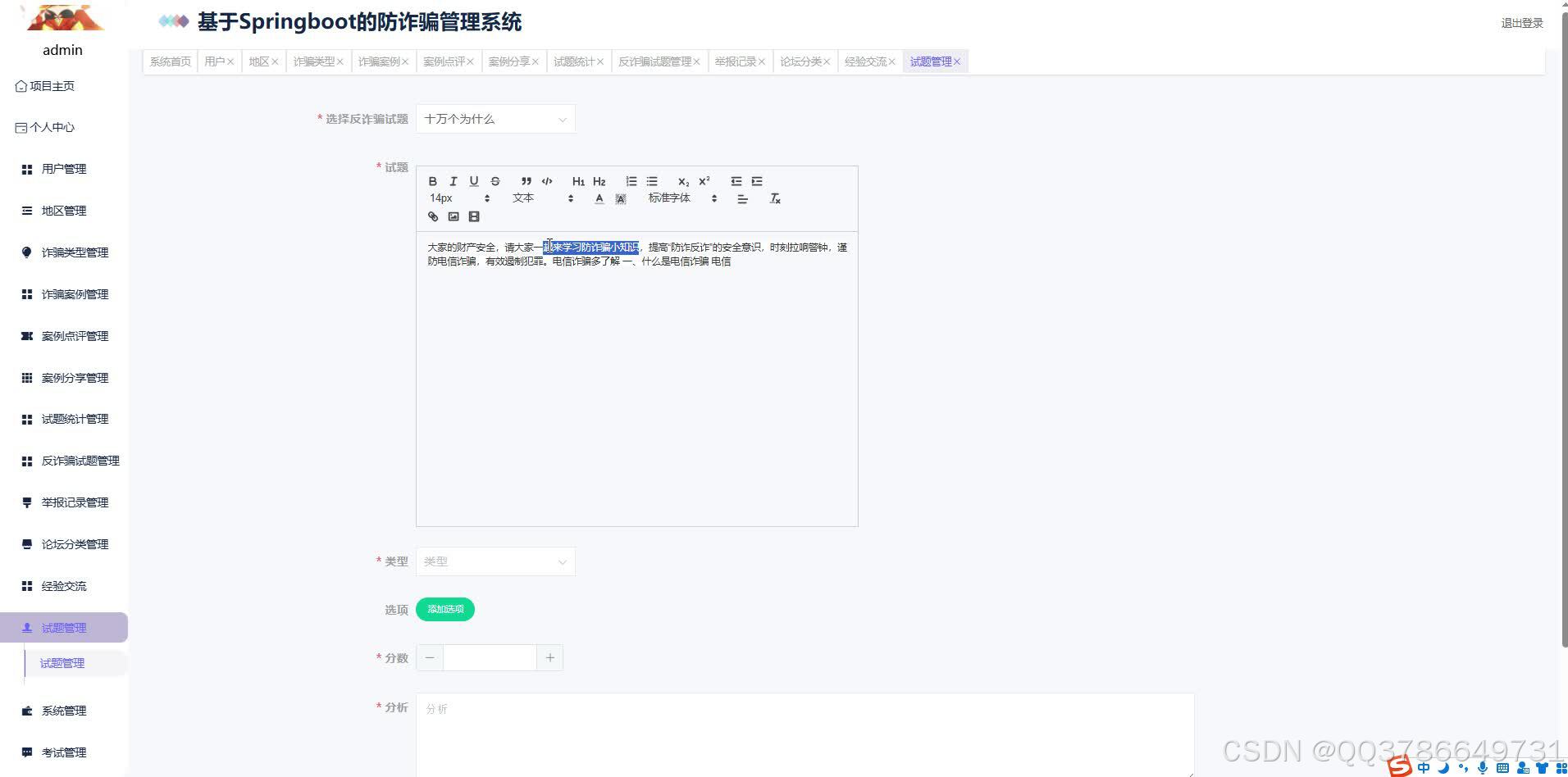Viewport: 1568px width, 777px height.
Task: Insert an image into the question editor
Action: coord(454,216)
